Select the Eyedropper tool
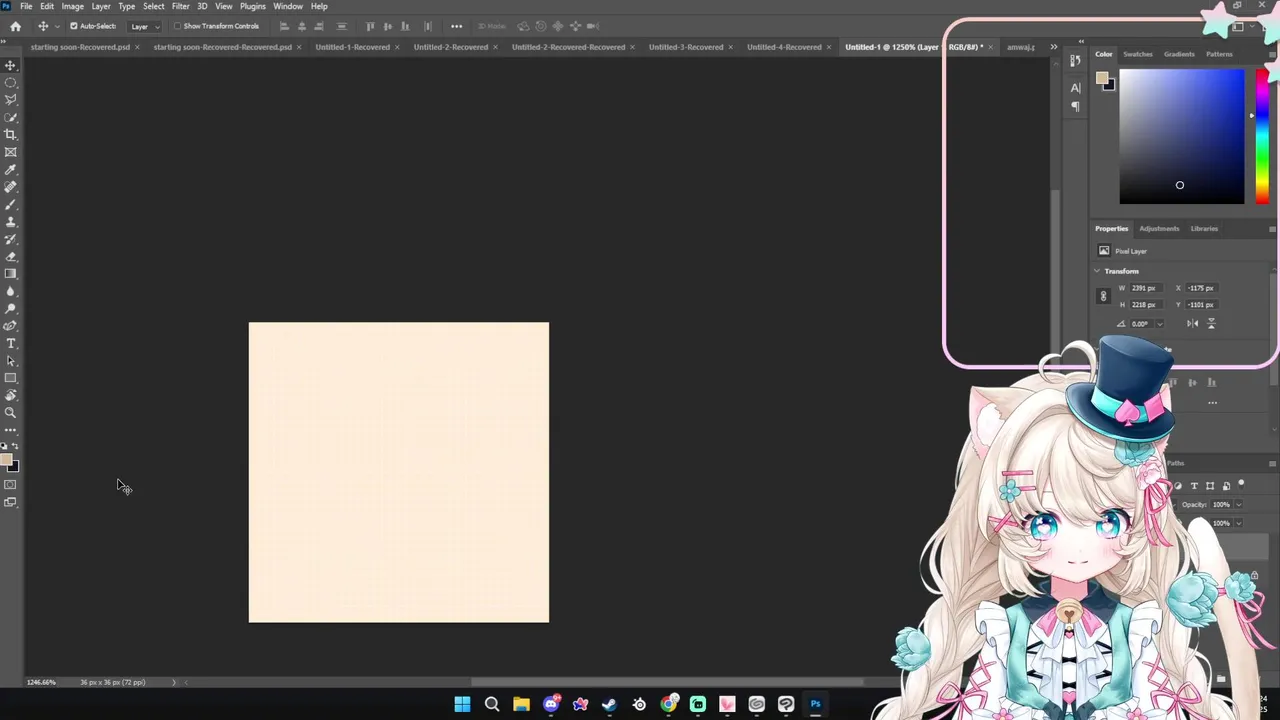Image resolution: width=1280 pixels, height=720 pixels. click(x=11, y=169)
